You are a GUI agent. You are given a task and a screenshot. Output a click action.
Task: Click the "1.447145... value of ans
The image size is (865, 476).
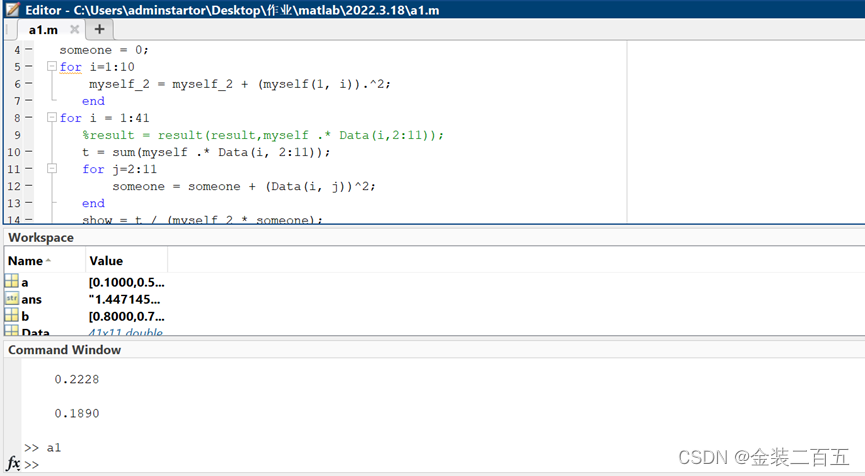pyautogui.click(x=124, y=299)
